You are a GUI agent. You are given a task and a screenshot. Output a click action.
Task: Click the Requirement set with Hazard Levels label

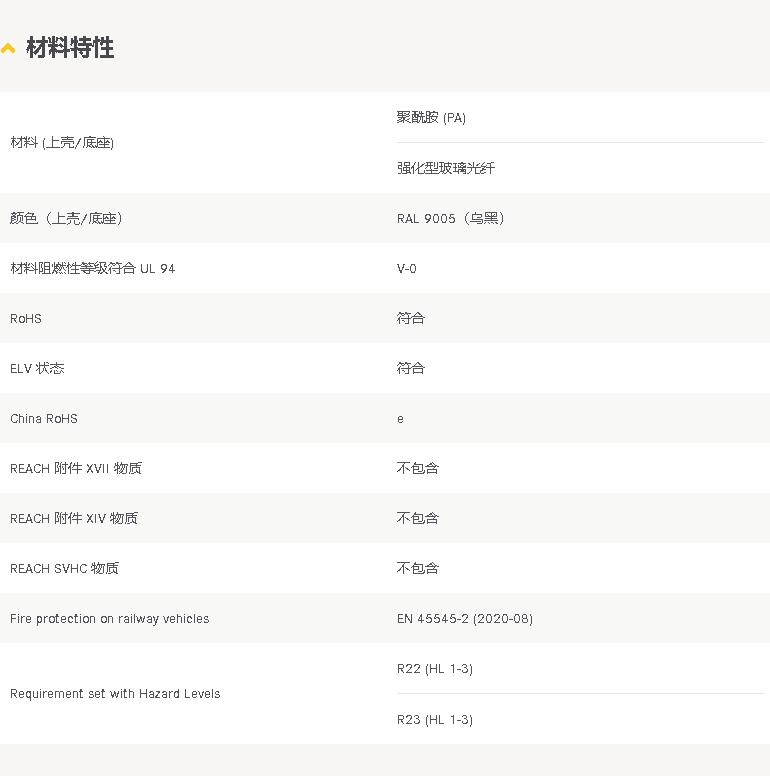[x=115, y=694]
